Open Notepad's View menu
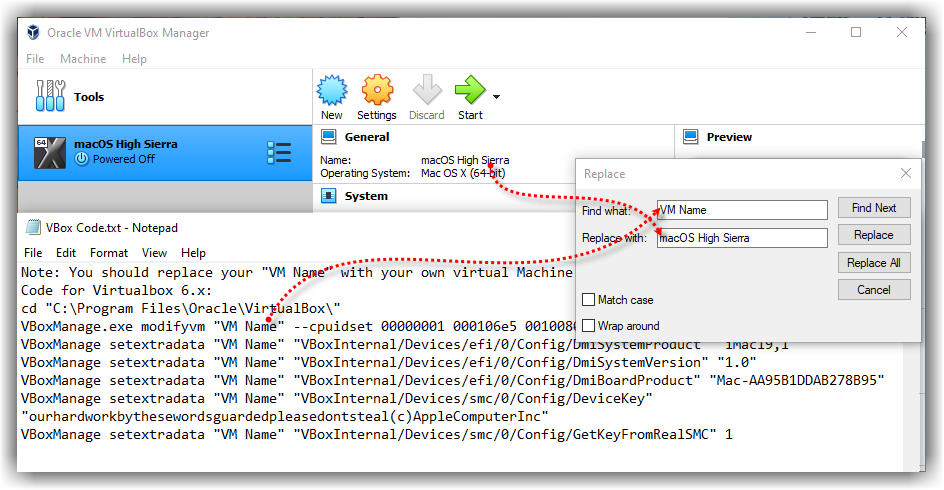 154,253
